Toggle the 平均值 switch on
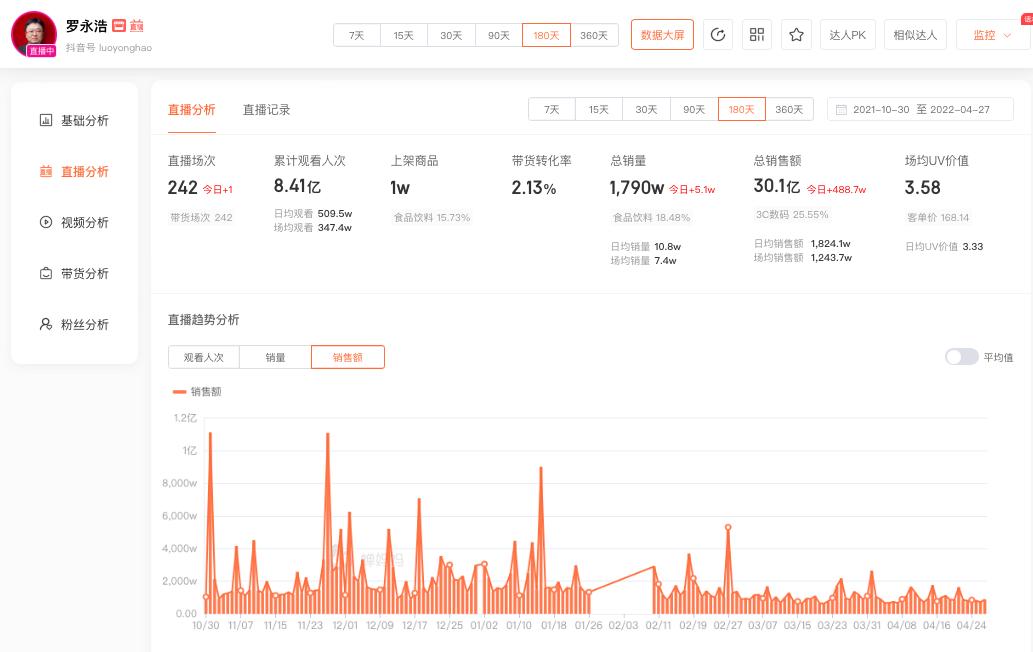This screenshot has height=652, width=1033. [x=961, y=357]
